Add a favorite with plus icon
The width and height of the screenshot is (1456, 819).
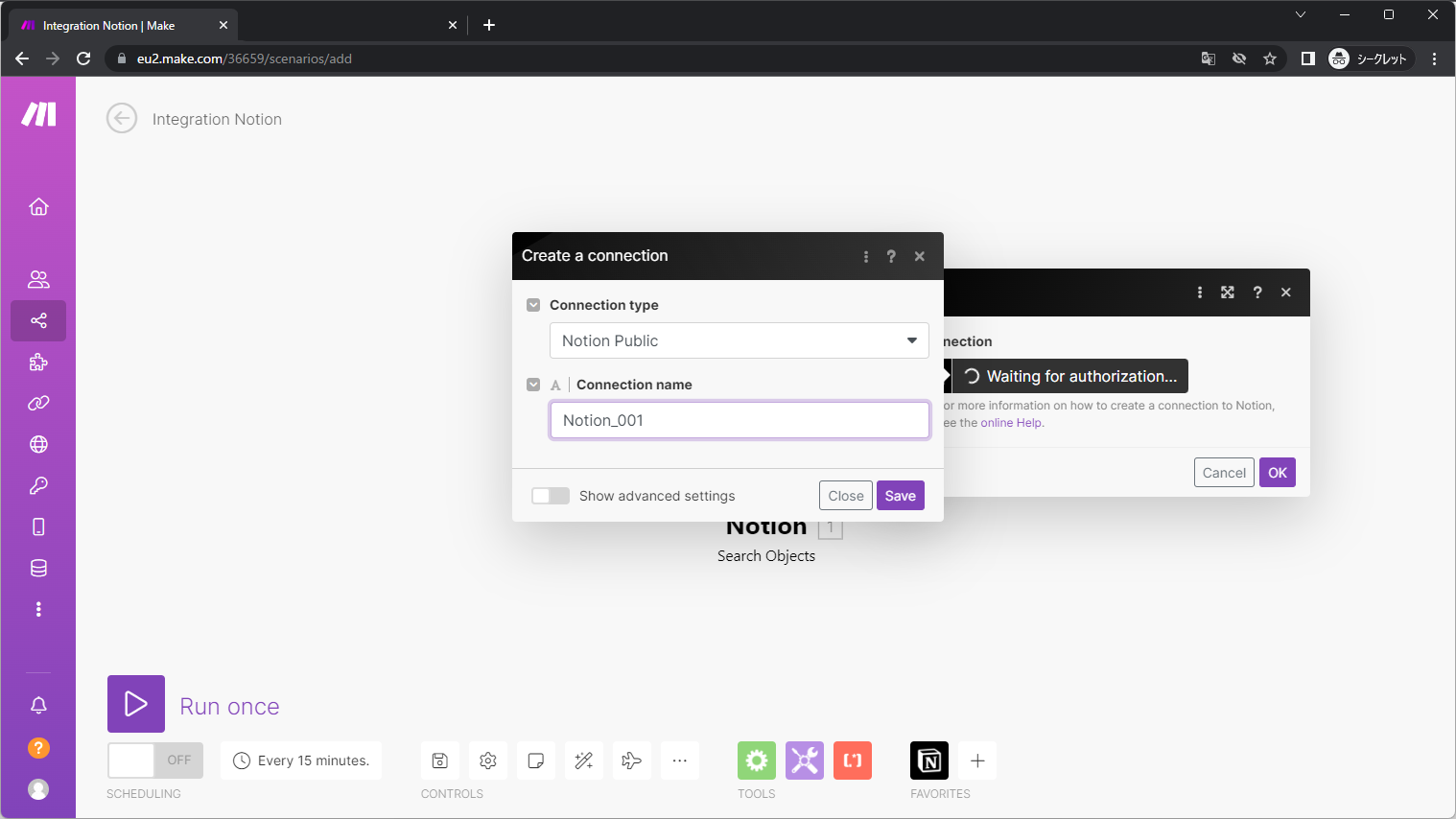(977, 760)
